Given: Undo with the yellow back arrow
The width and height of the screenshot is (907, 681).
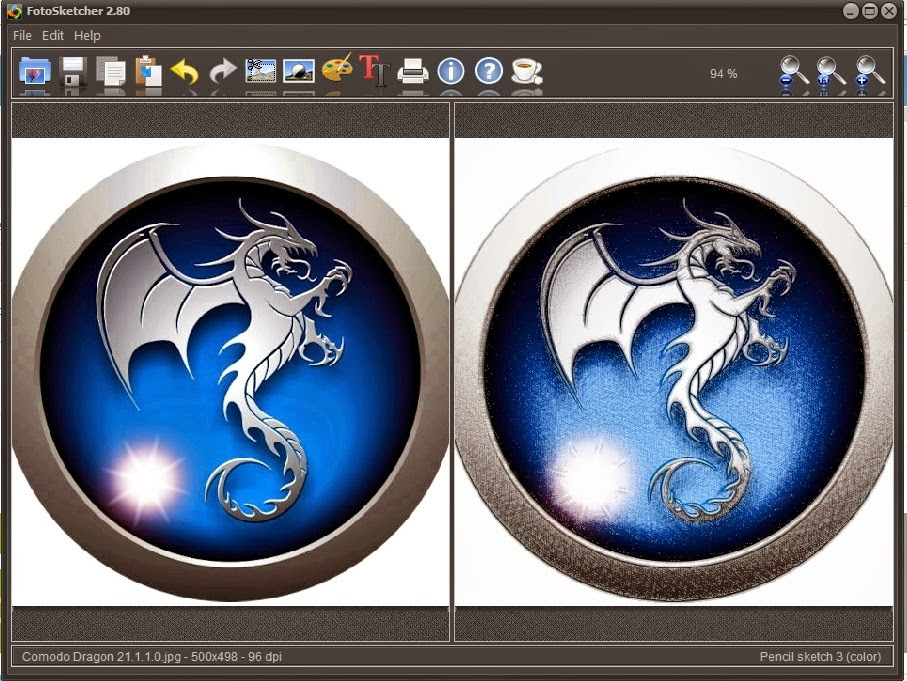Looking at the screenshot, I should click(185, 72).
